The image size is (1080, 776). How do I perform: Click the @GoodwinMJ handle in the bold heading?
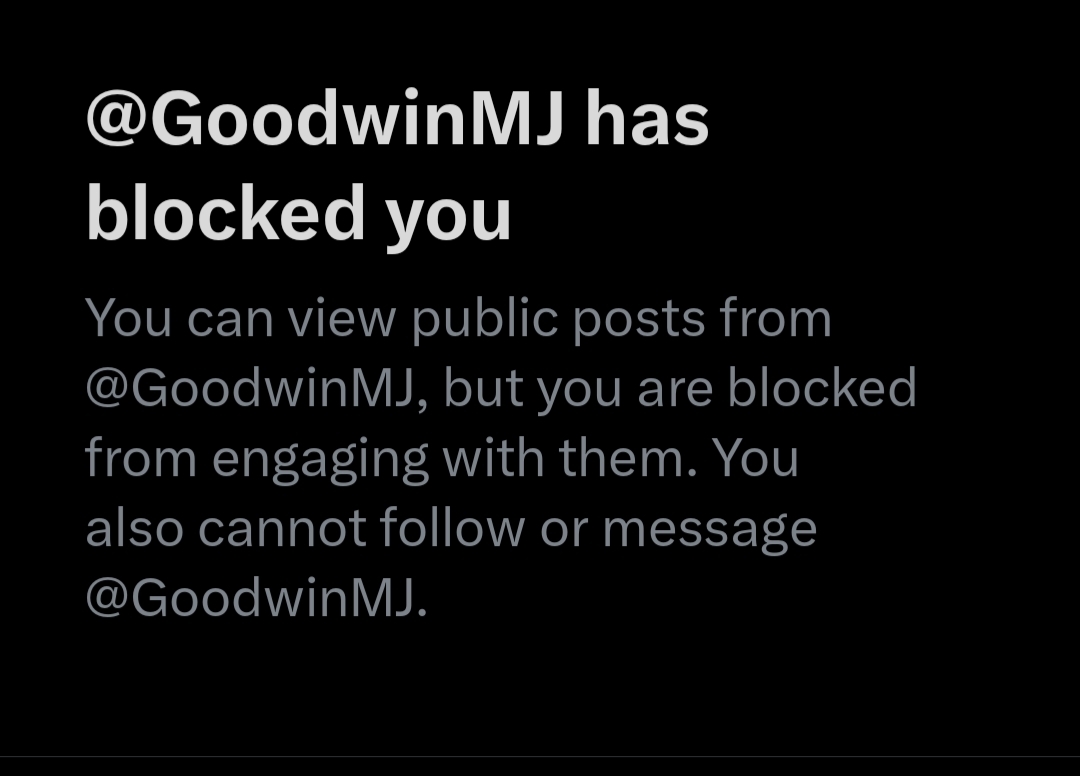(x=325, y=118)
